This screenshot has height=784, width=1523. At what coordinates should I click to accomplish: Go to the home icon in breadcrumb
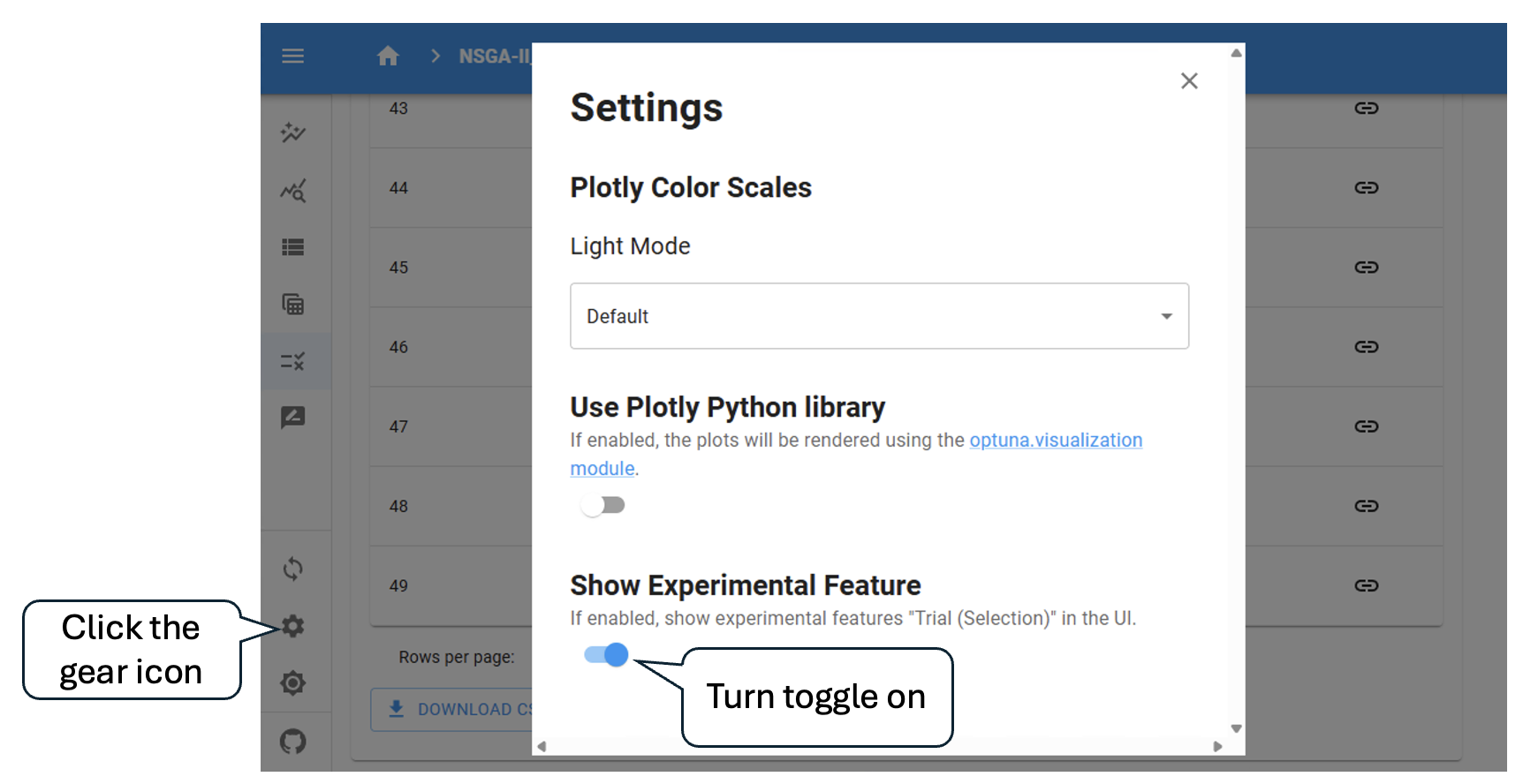388,57
